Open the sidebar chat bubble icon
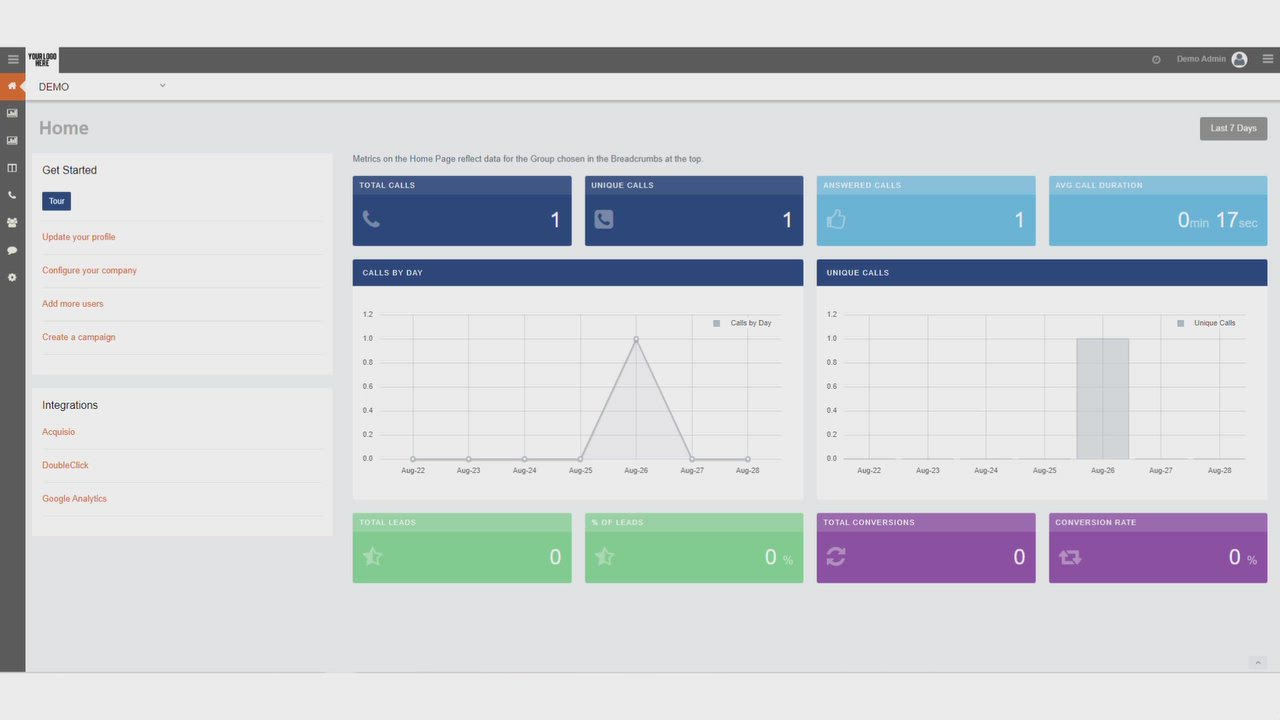1280x720 pixels. click(12, 250)
